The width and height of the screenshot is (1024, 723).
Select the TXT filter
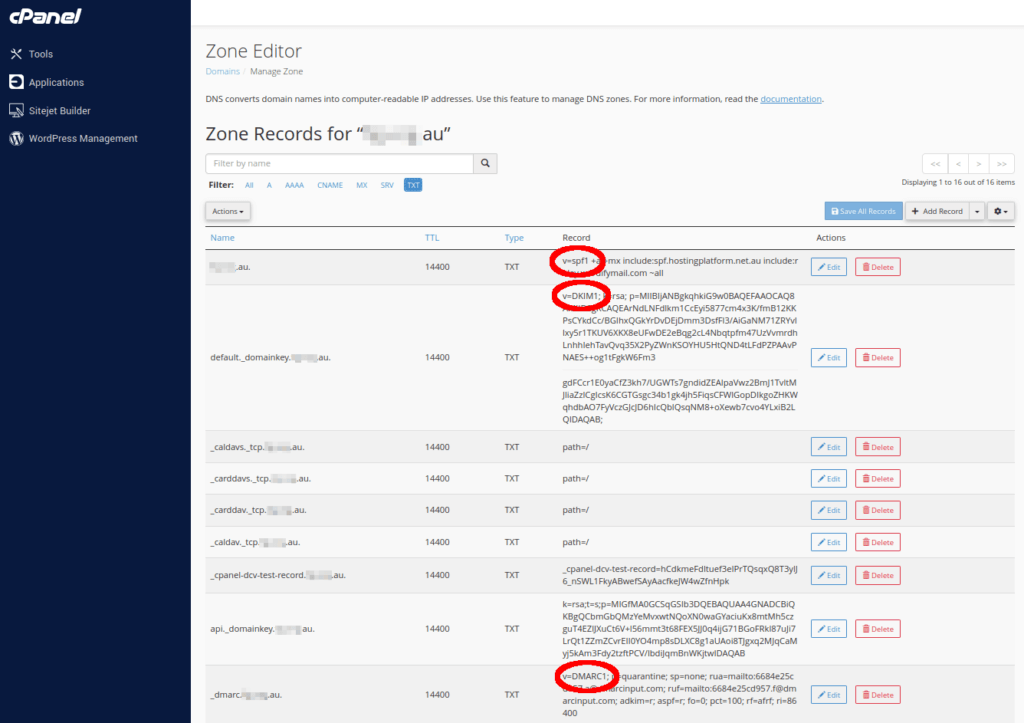[413, 185]
